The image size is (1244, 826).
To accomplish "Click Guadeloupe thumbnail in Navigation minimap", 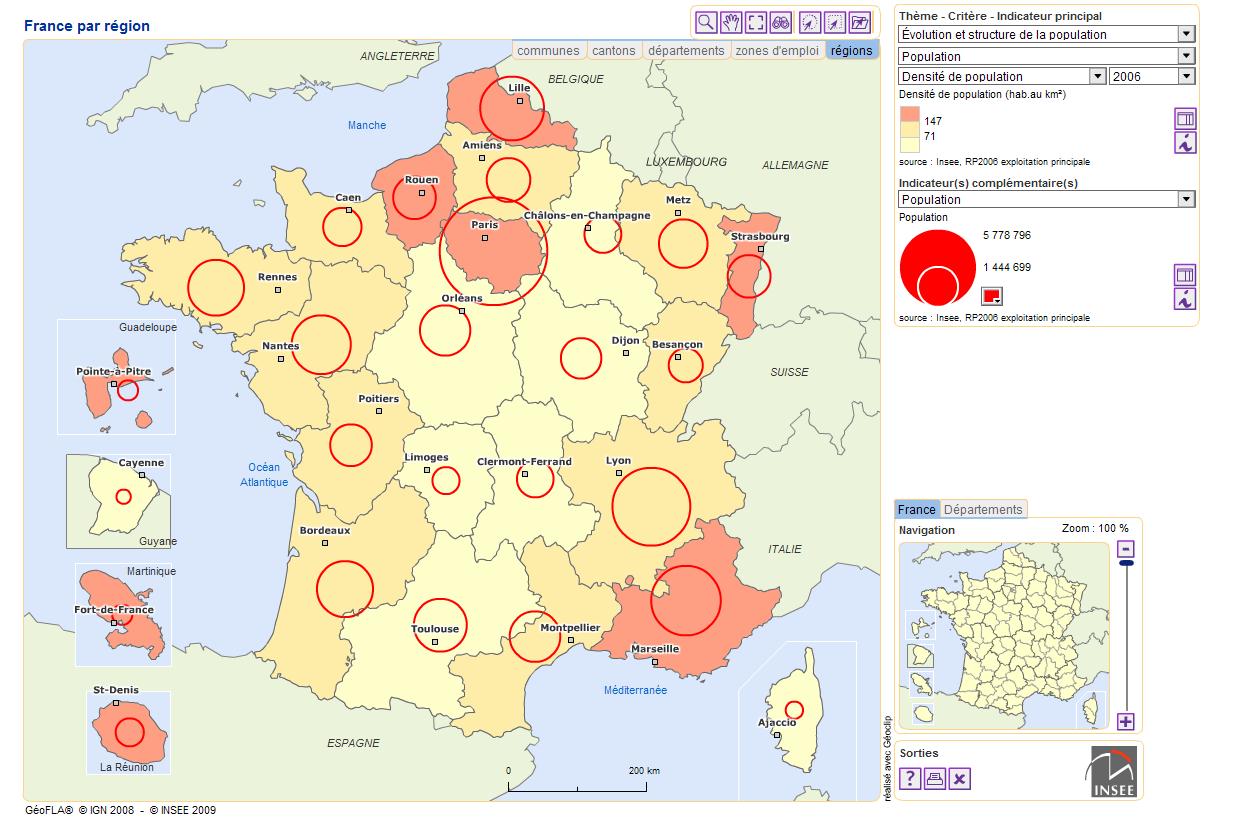I will point(920,626).
